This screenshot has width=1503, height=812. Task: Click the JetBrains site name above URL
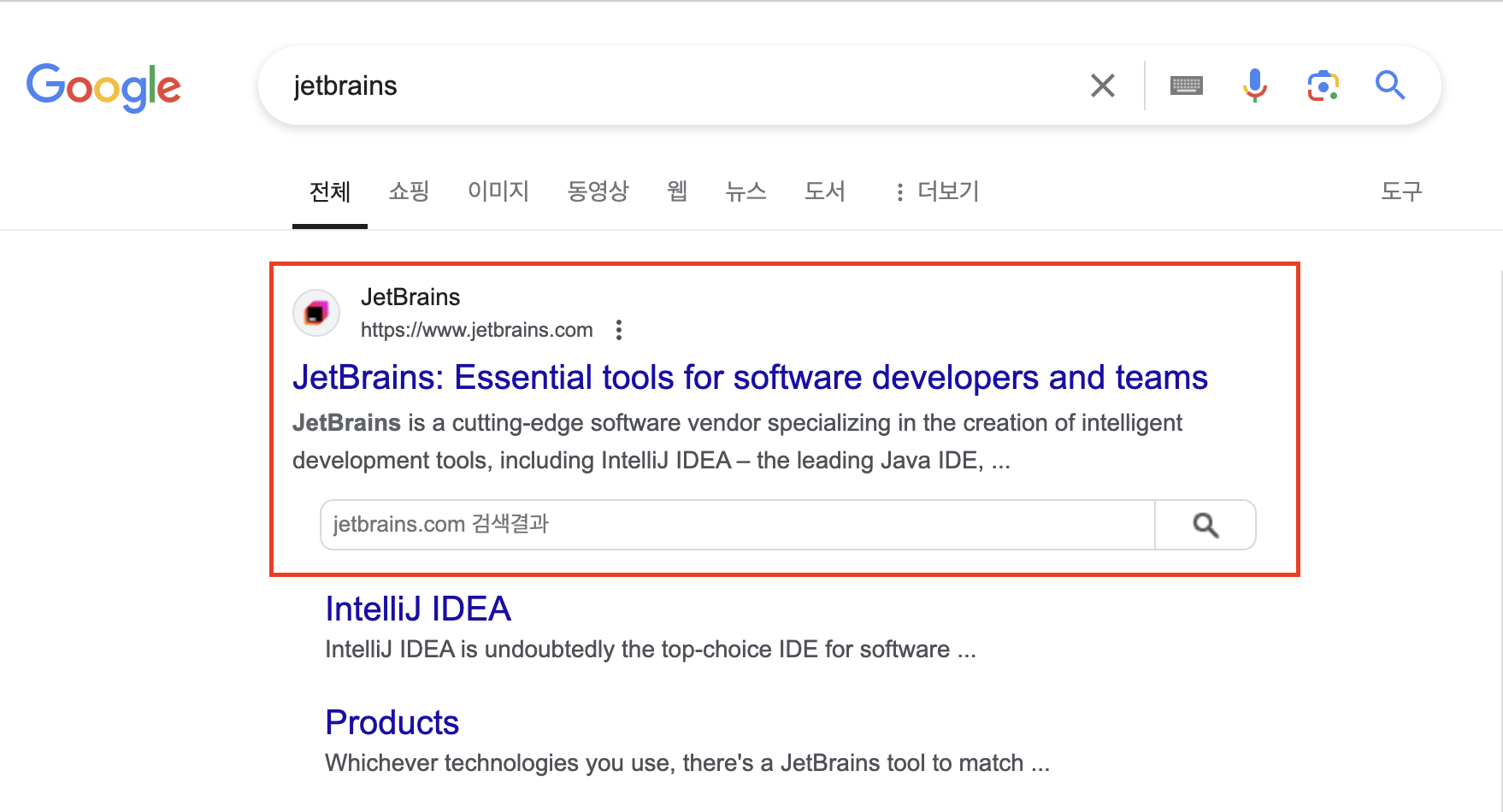[410, 297]
